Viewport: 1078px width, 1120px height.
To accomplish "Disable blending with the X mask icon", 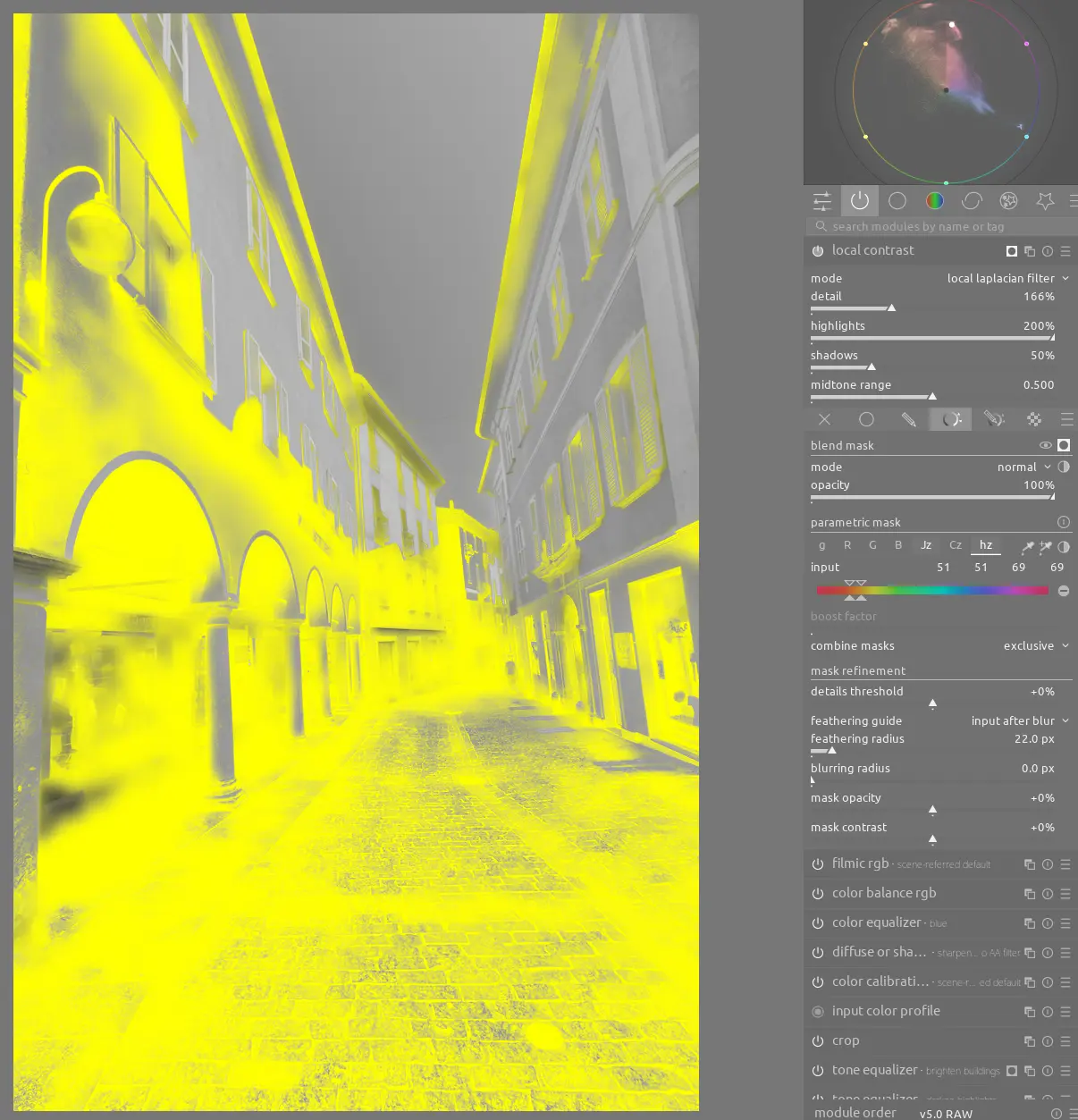I will (824, 418).
